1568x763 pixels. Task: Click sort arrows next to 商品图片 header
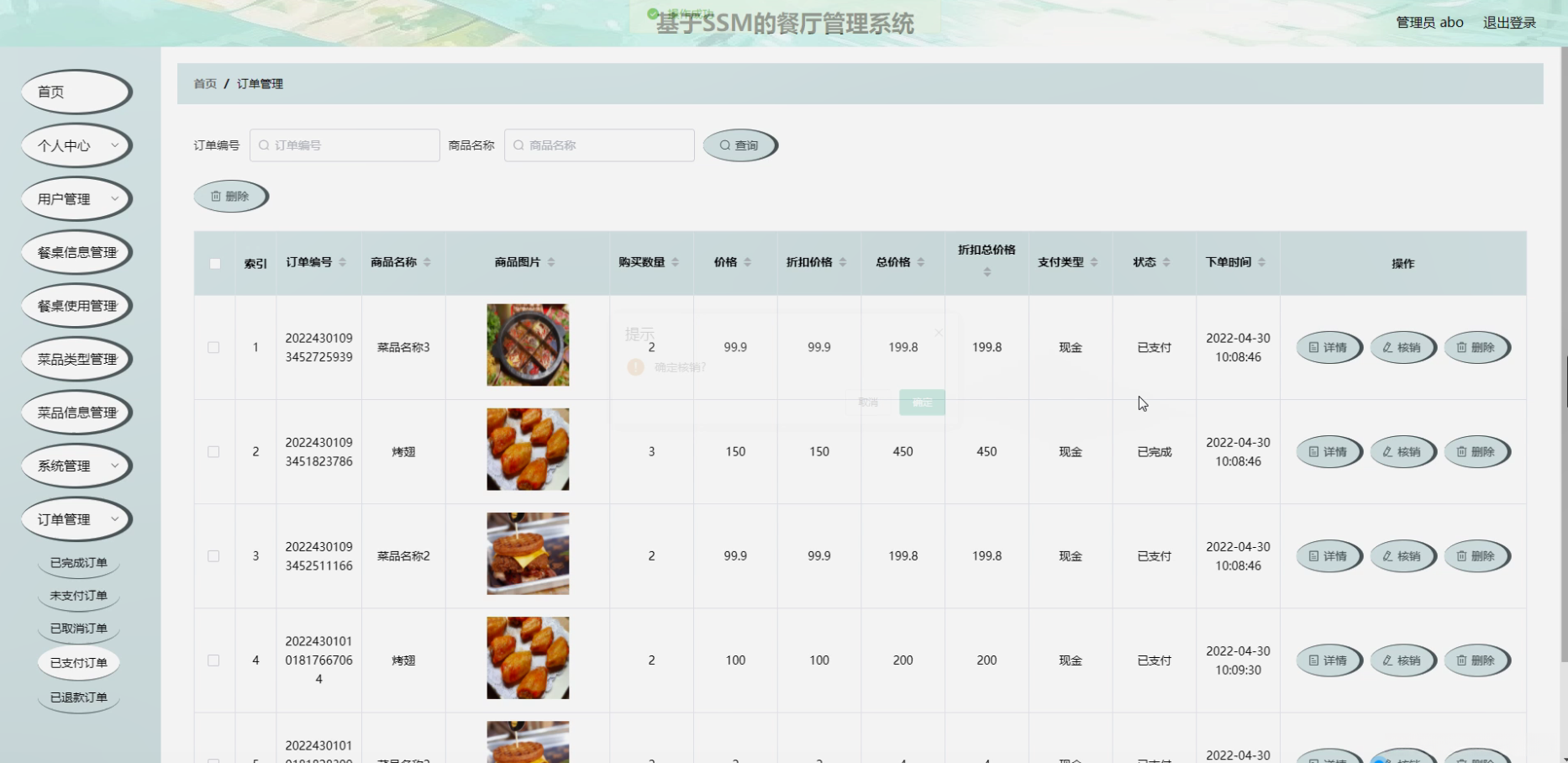coord(551,262)
